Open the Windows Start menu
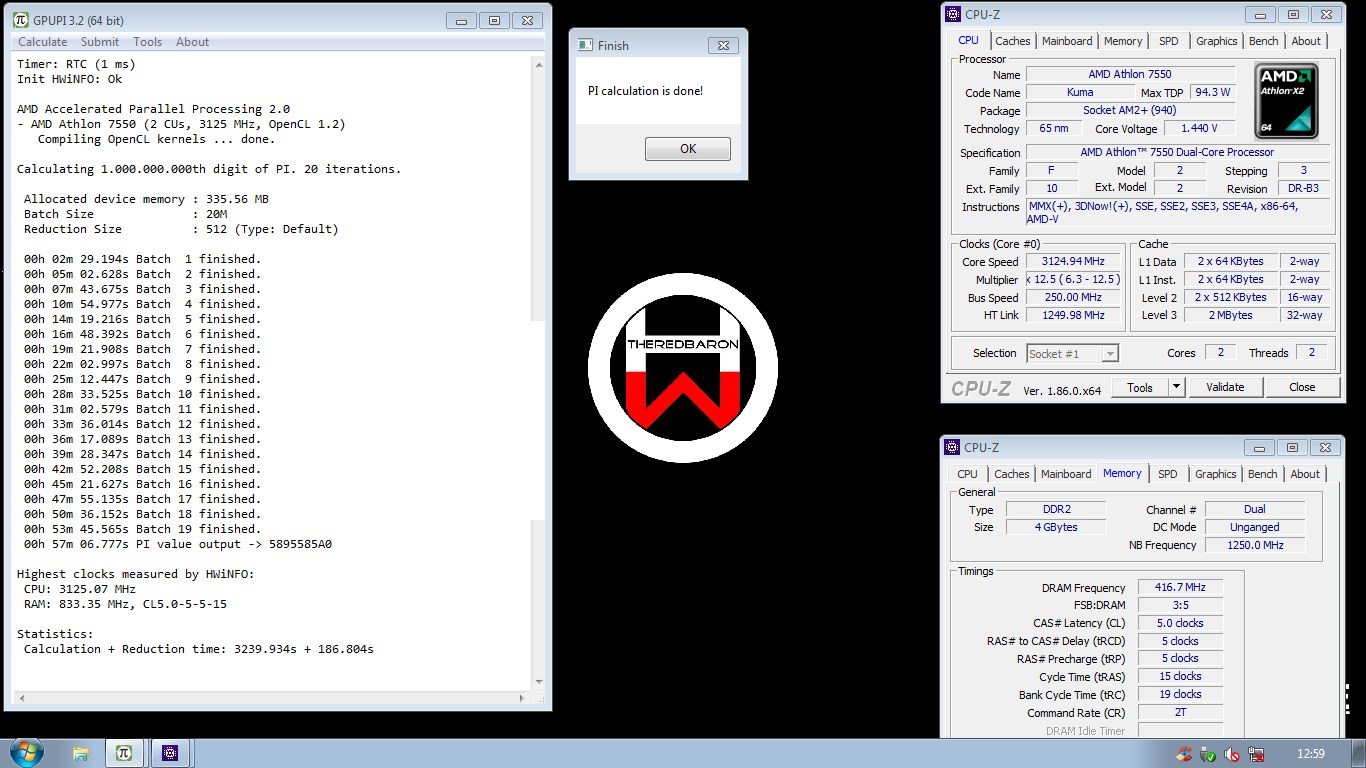The image size is (1366, 768). click(x=25, y=752)
